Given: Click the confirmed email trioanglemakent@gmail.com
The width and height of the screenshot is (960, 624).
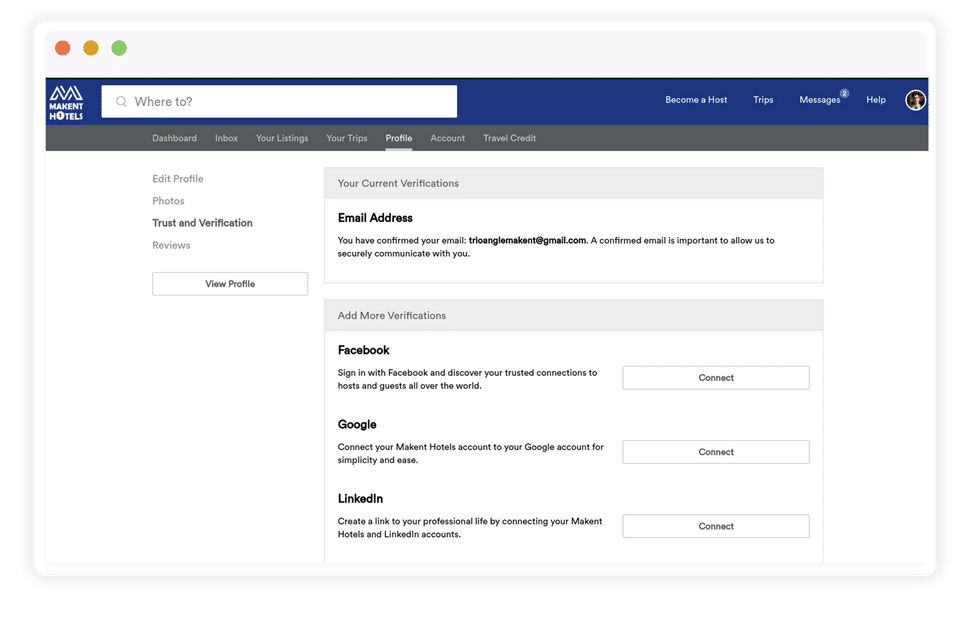Looking at the screenshot, I should 527,241.
